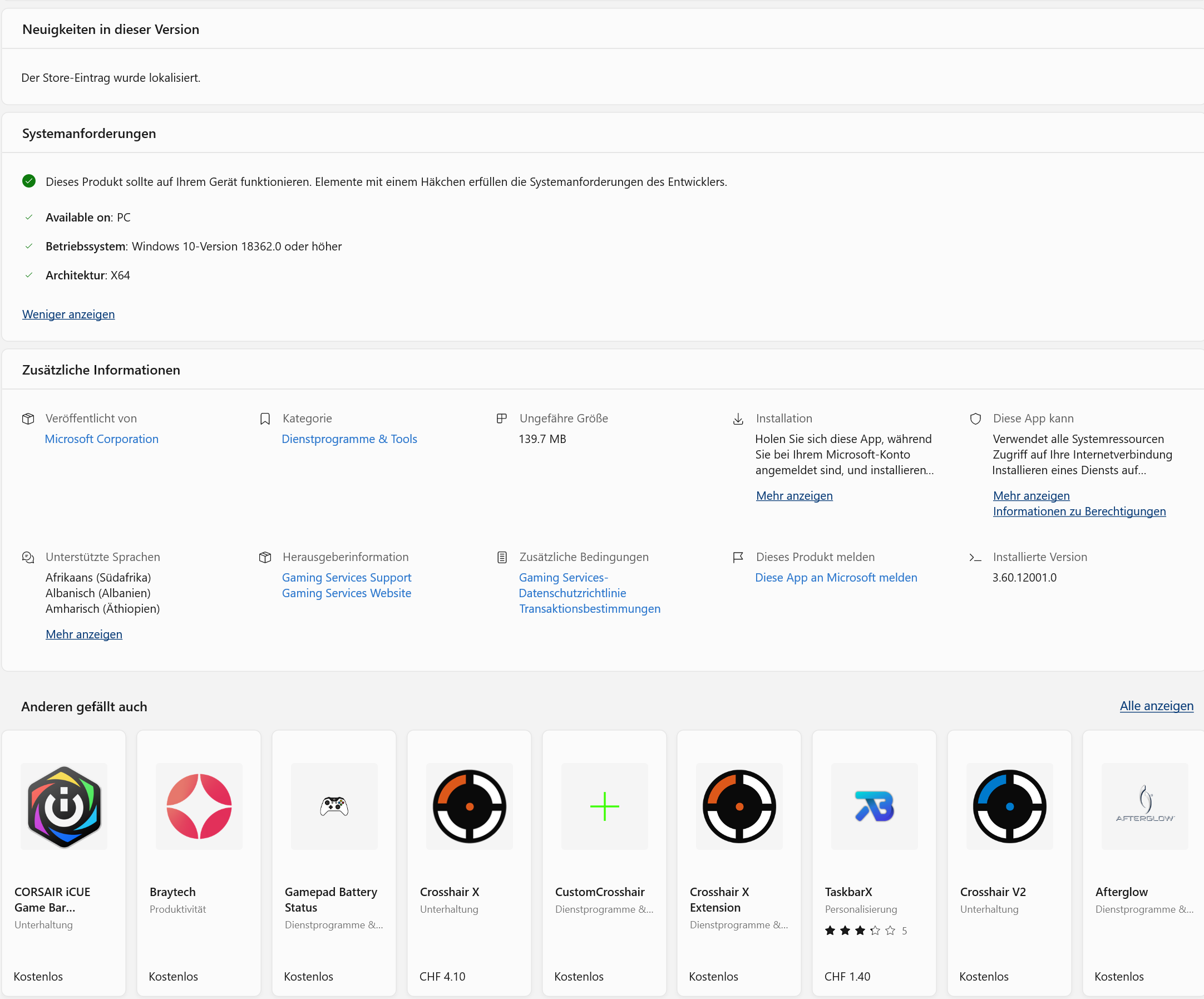The image size is (1204, 999).
Task: Click Alle anzeigen for similar apps
Action: pos(1156,706)
